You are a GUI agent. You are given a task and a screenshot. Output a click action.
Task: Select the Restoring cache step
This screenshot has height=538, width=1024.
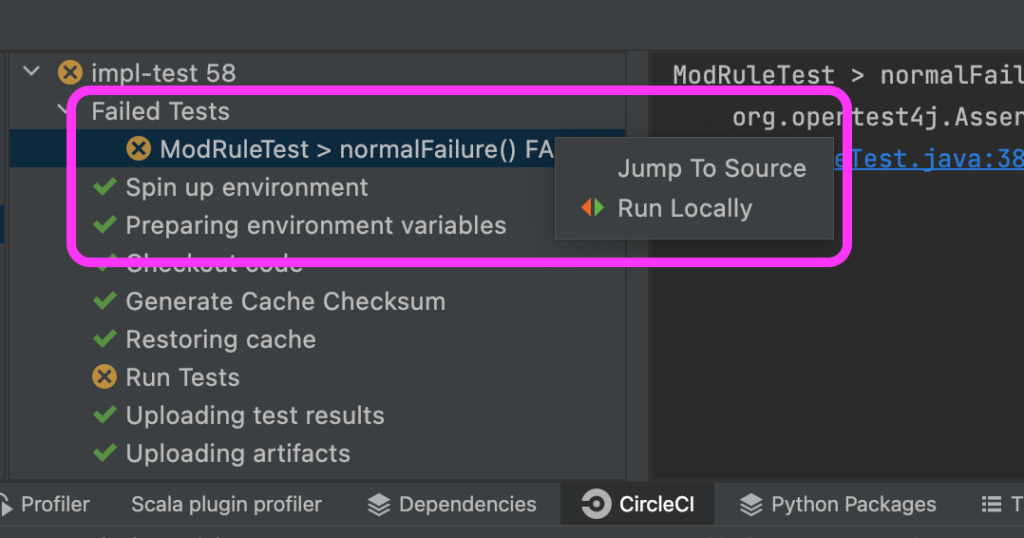[x=221, y=340]
